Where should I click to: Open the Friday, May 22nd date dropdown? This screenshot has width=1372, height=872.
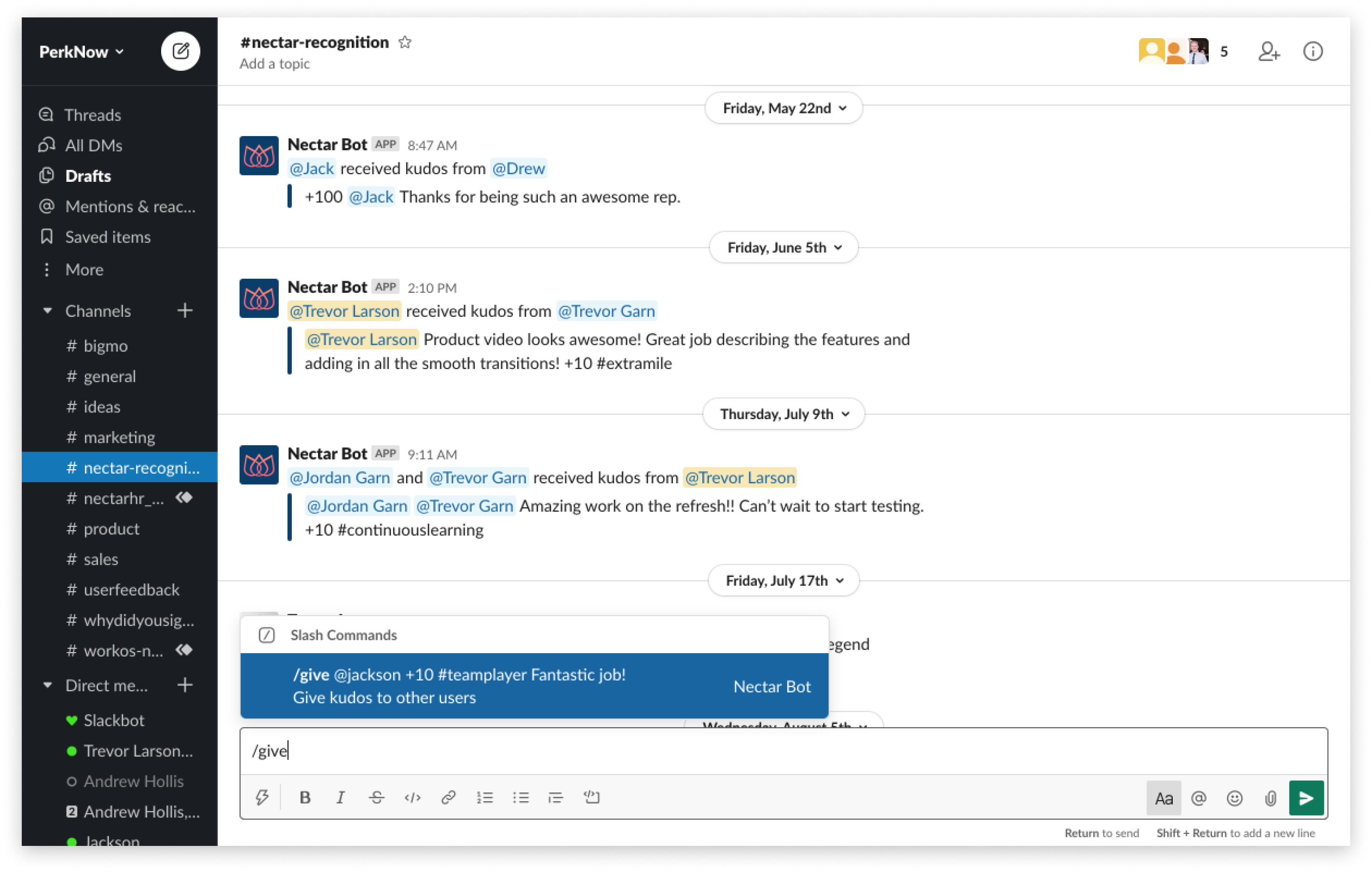tap(783, 108)
